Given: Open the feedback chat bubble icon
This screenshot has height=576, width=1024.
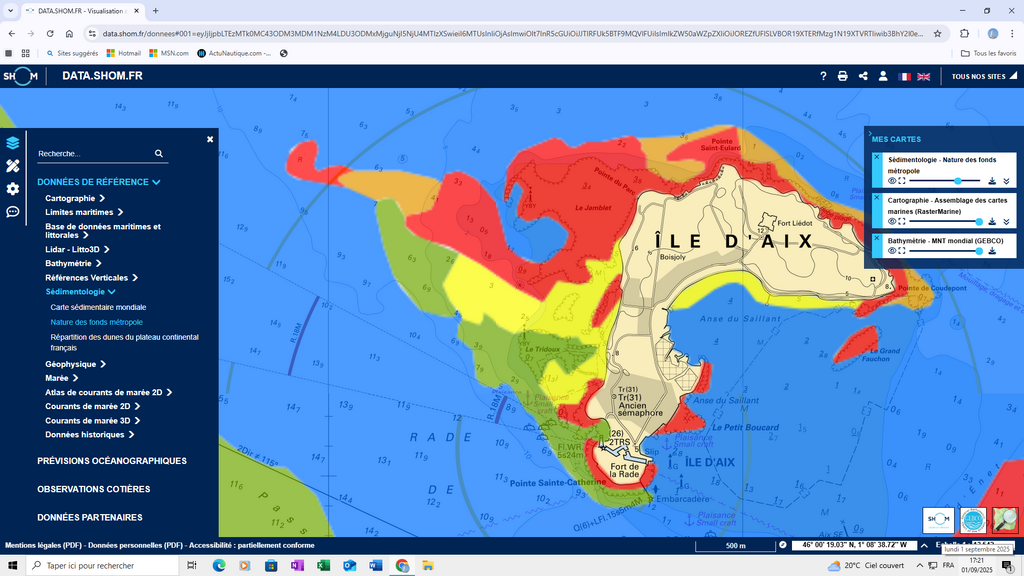Looking at the screenshot, I should click(12, 212).
